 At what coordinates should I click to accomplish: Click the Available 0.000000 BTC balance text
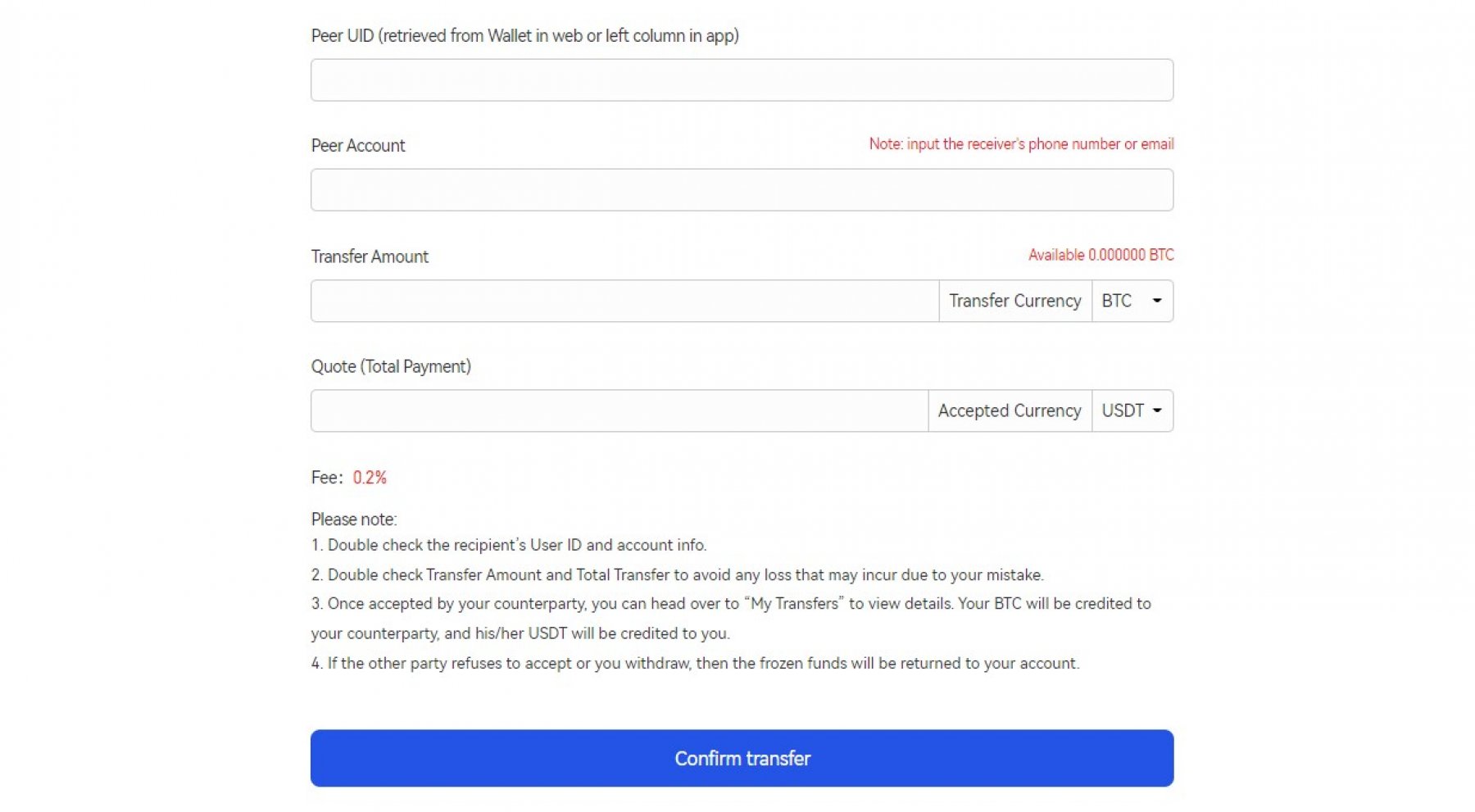coord(1101,255)
